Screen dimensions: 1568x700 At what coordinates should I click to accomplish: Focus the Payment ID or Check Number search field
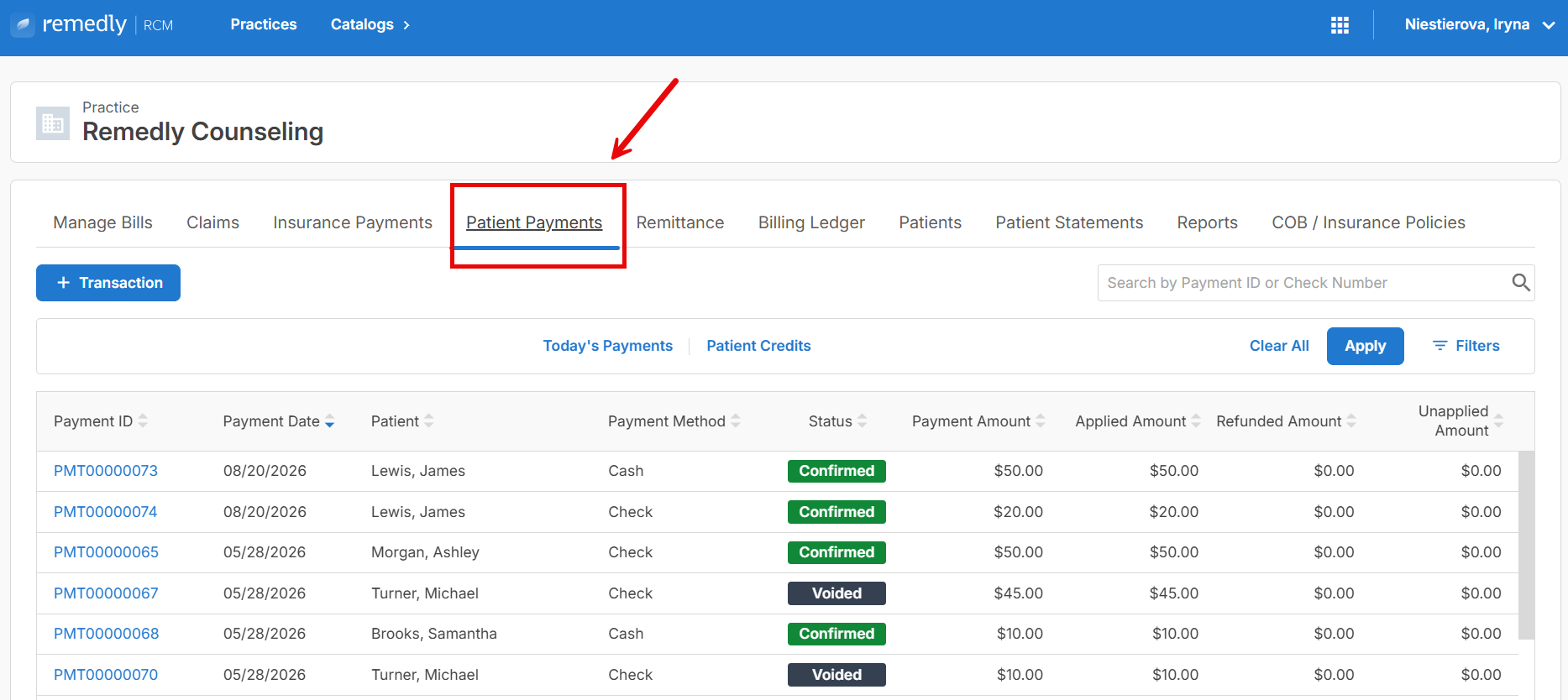(x=1306, y=283)
